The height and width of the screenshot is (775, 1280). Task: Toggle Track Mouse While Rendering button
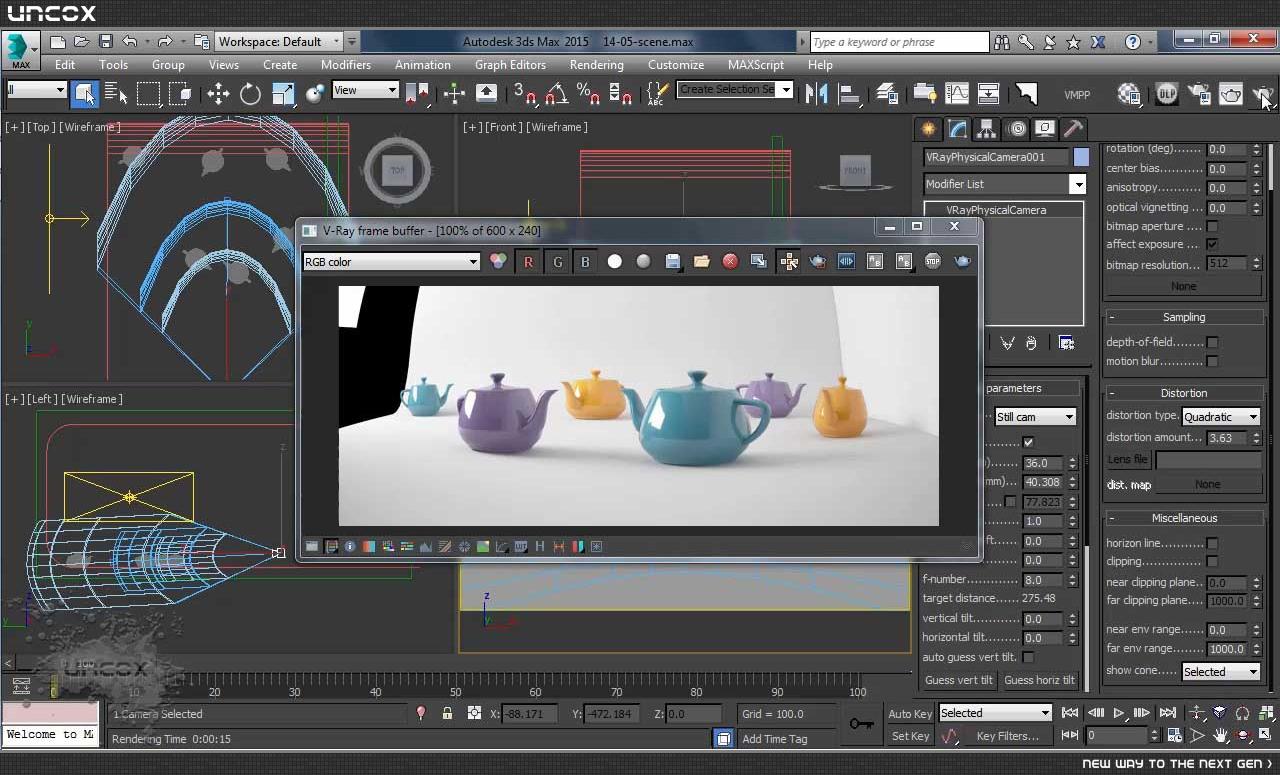pos(789,262)
